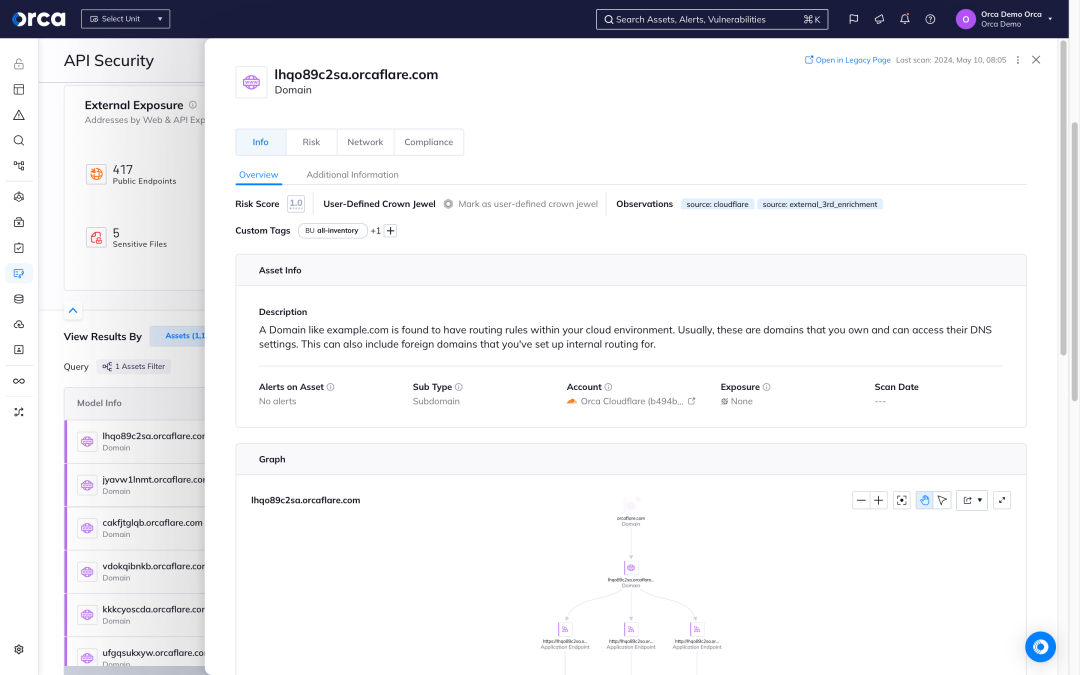This screenshot has height=675, width=1080.
Task: Open the help question mark icon
Action: (930, 19)
